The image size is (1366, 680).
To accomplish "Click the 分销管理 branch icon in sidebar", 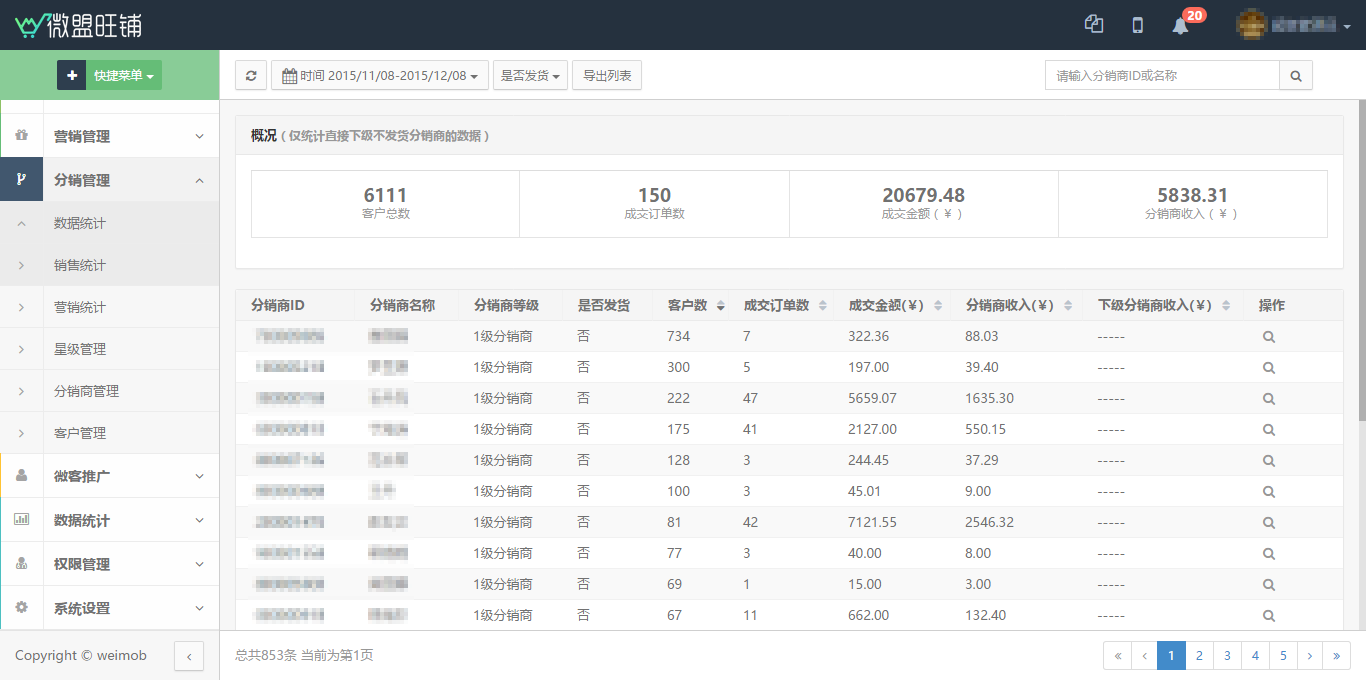I will tap(22, 180).
